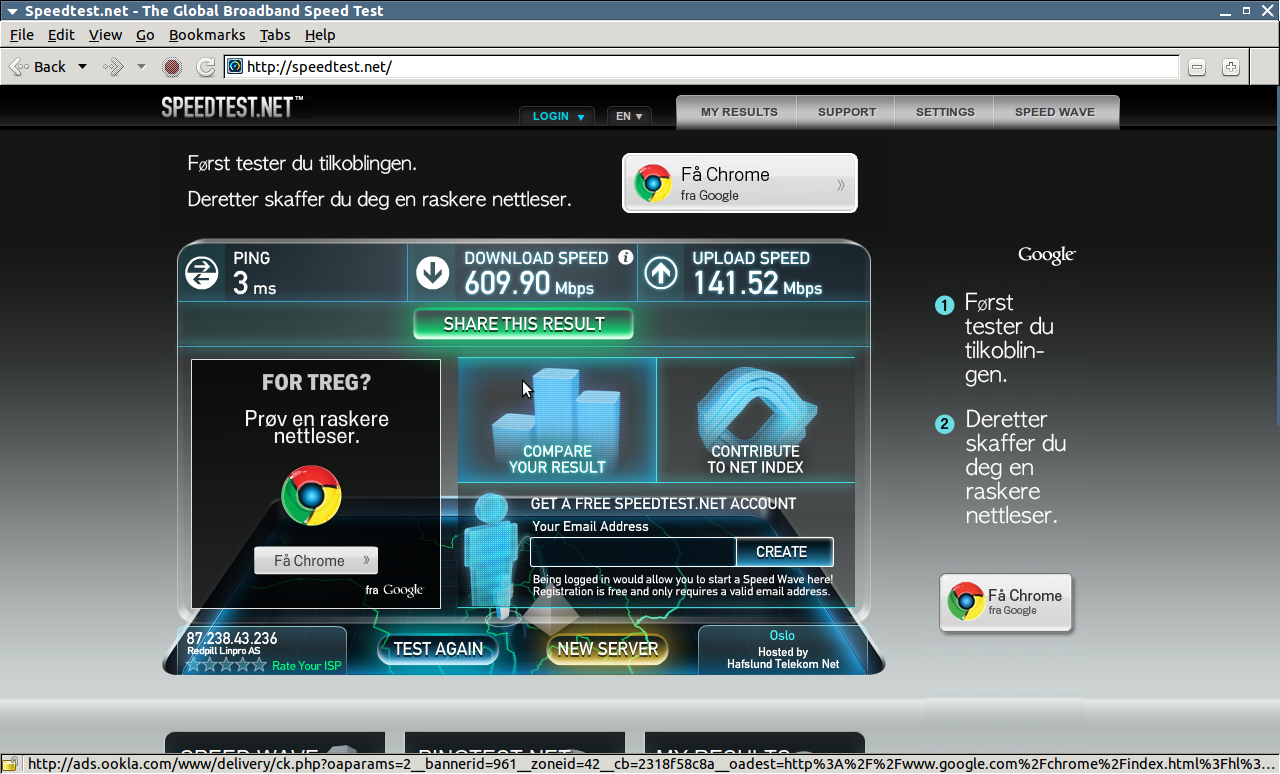Select the SPEED WAVE tab
The width and height of the screenshot is (1280, 774).
[1055, 112]
